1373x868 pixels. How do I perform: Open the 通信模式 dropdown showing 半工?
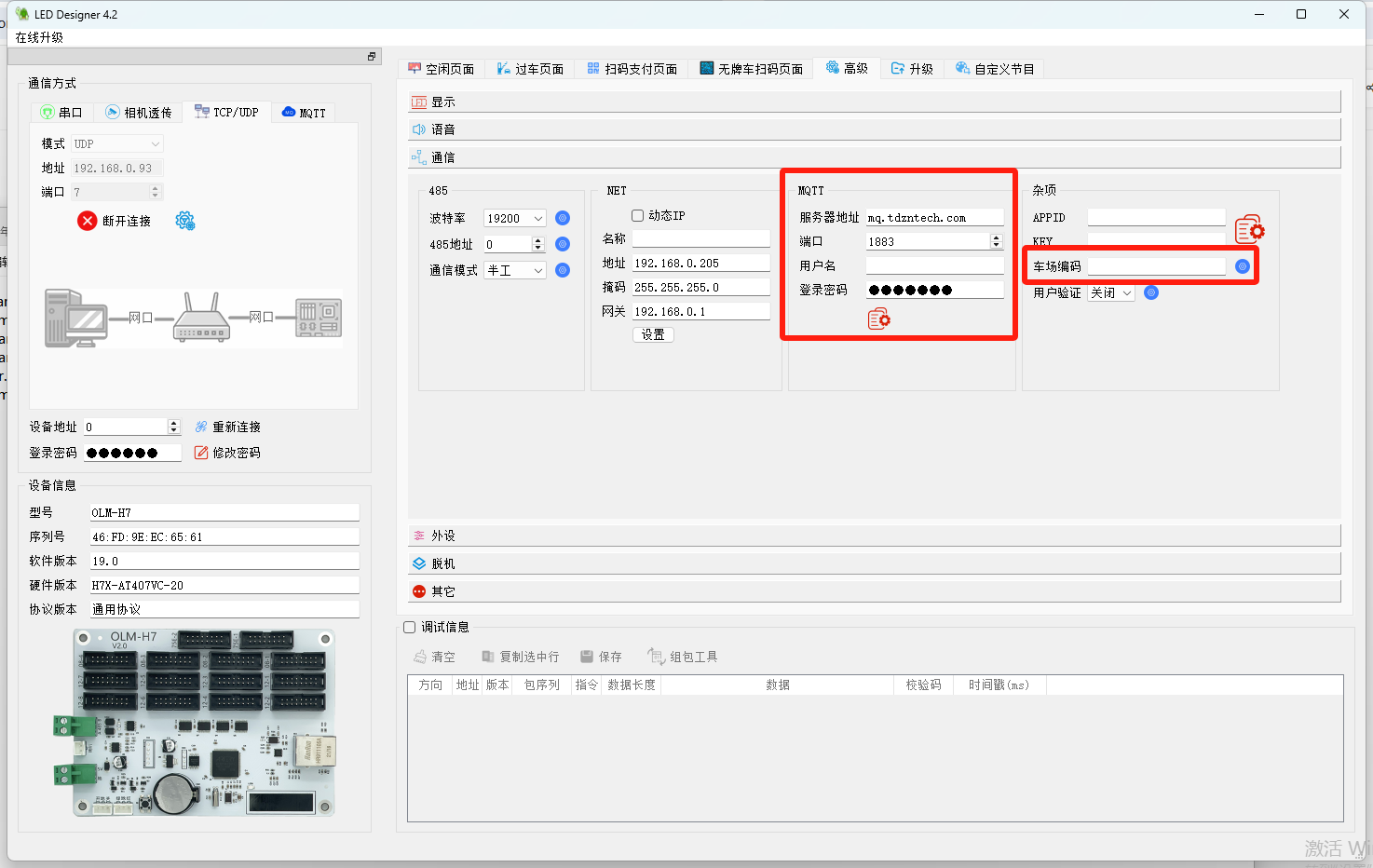tap(515, 270)
